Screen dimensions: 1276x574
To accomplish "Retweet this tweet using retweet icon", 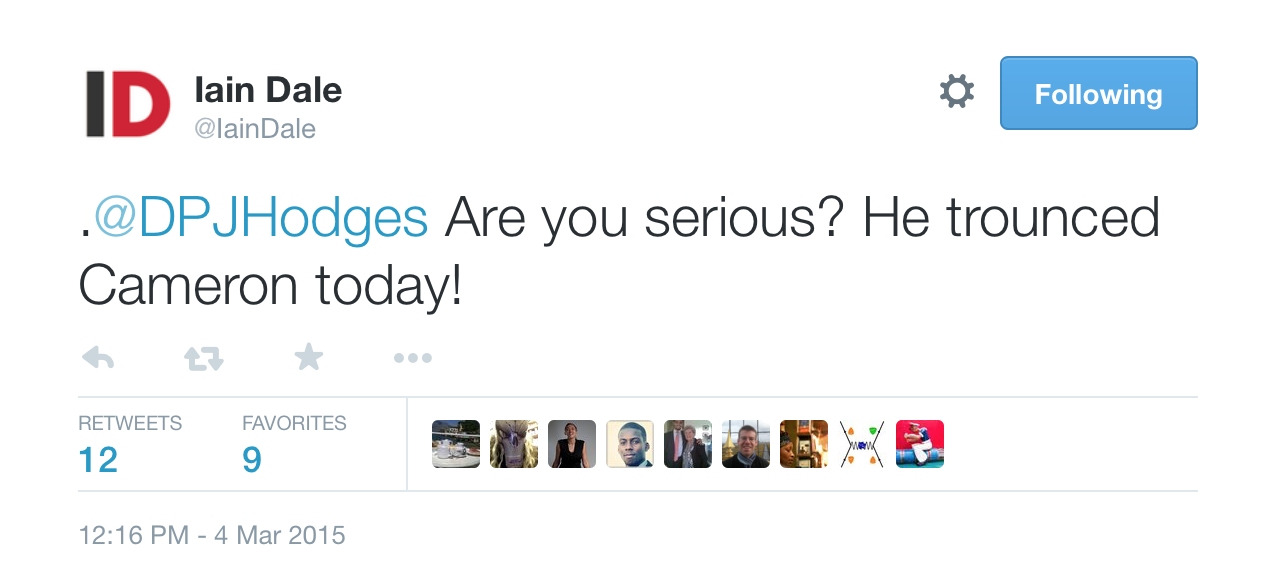I will [204, 358].
